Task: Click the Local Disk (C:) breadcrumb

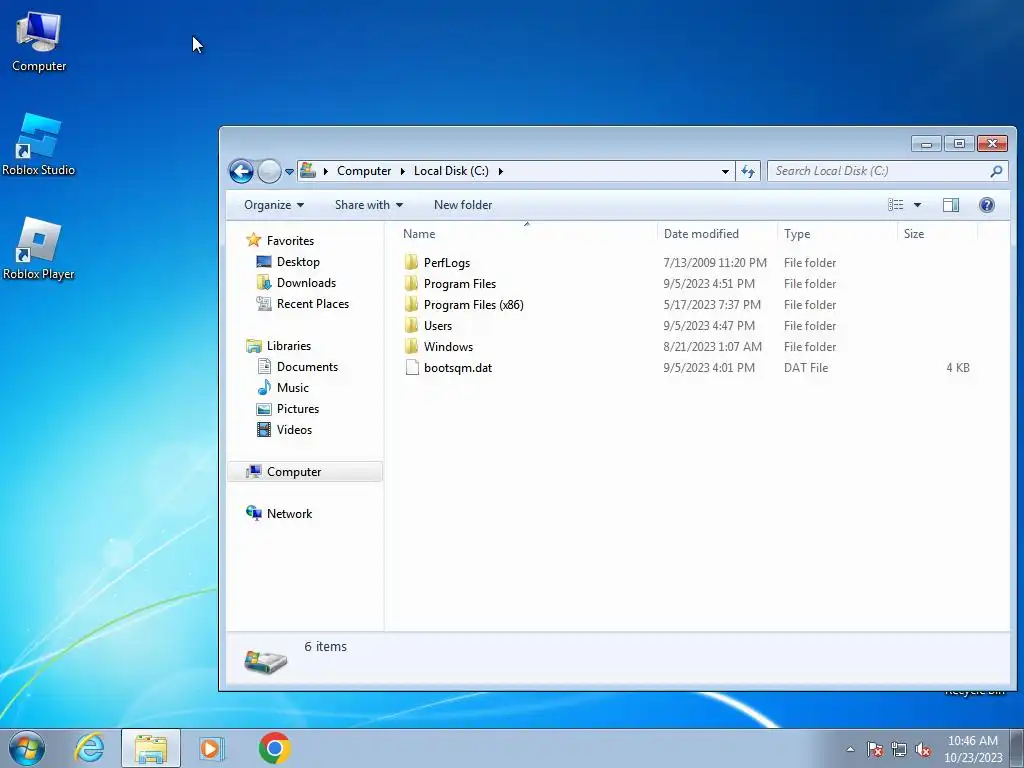Action: click(451, 171)
